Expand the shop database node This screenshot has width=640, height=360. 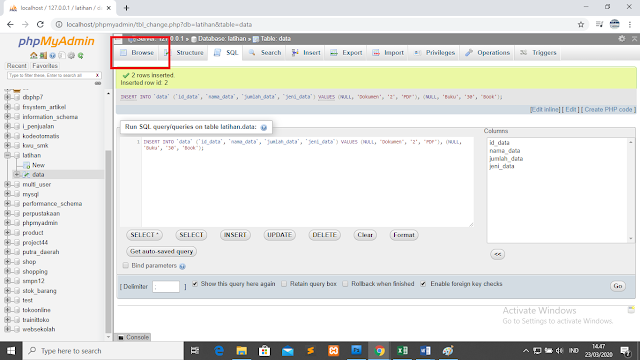[x=7, y=262]
